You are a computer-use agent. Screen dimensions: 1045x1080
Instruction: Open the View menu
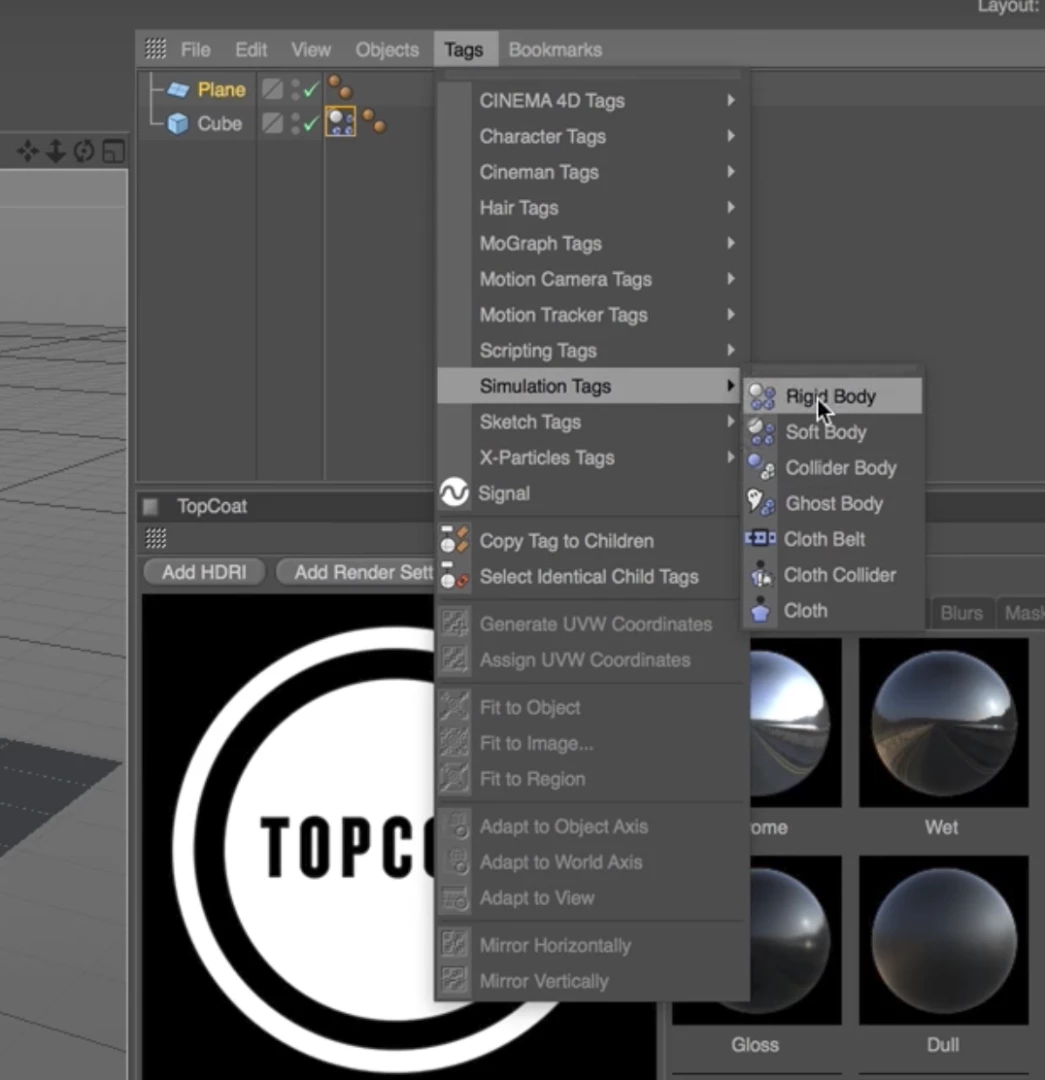[x=311, y=50]
